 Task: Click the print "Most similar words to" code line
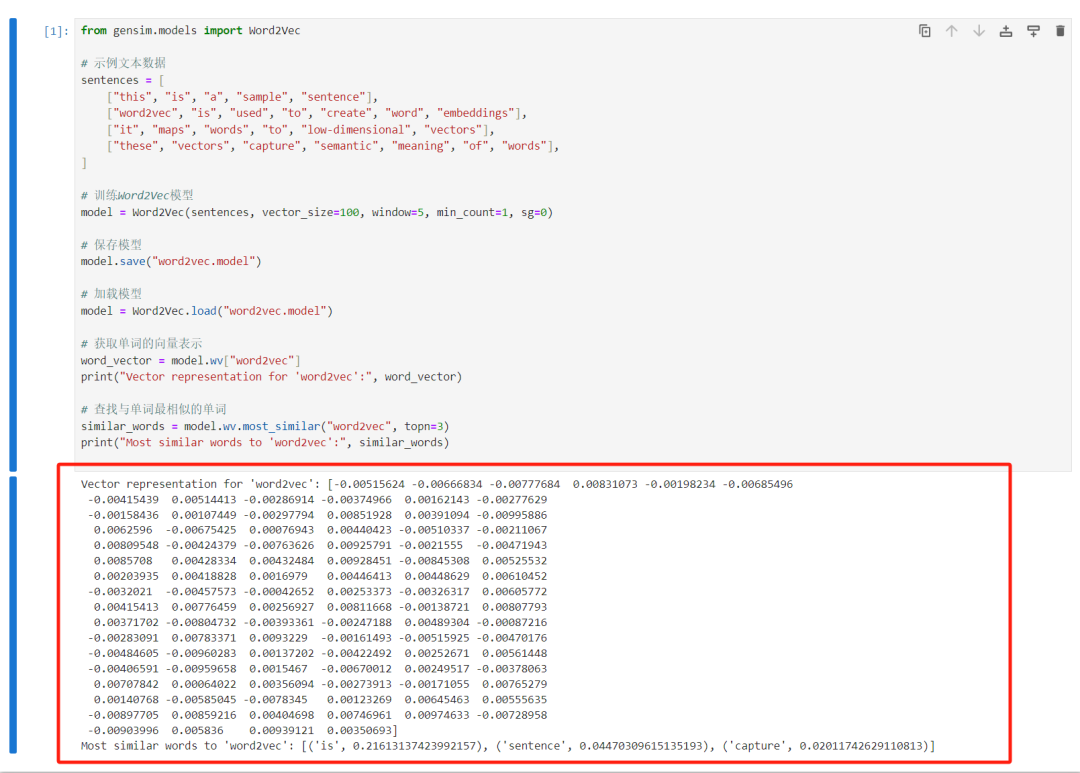coord(264,443)
